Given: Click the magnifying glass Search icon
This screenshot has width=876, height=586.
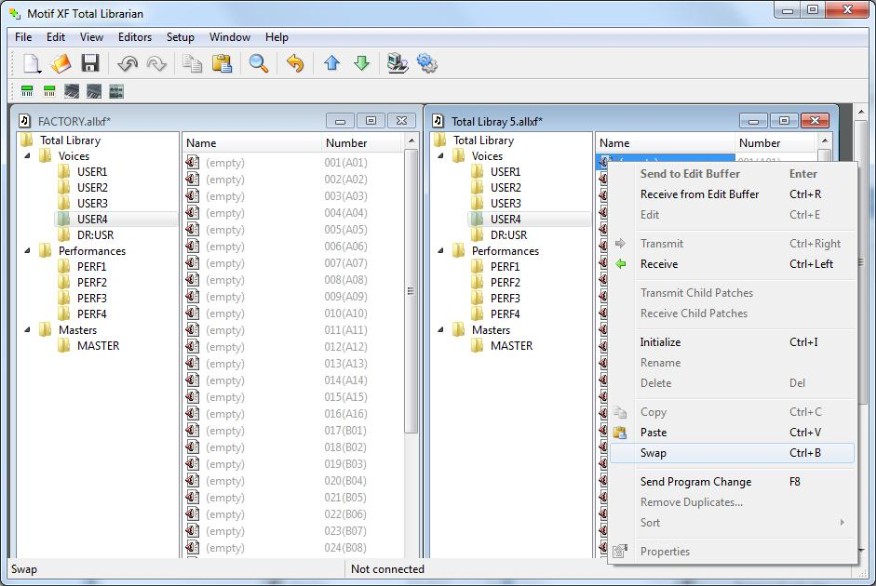Looking at the screenshot, I should click(x=258, y=64).
